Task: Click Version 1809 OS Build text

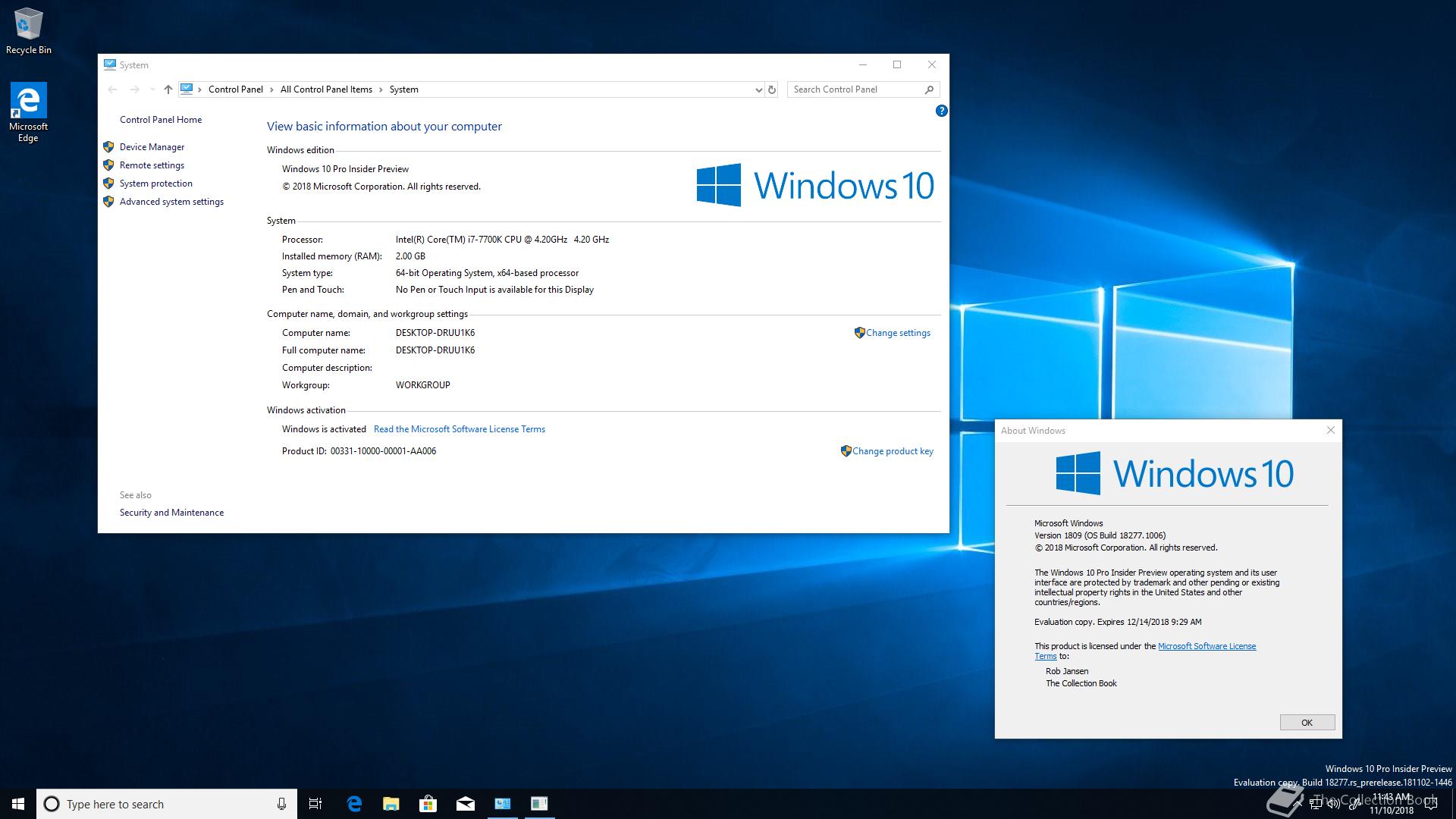Action: [1100, 535]
